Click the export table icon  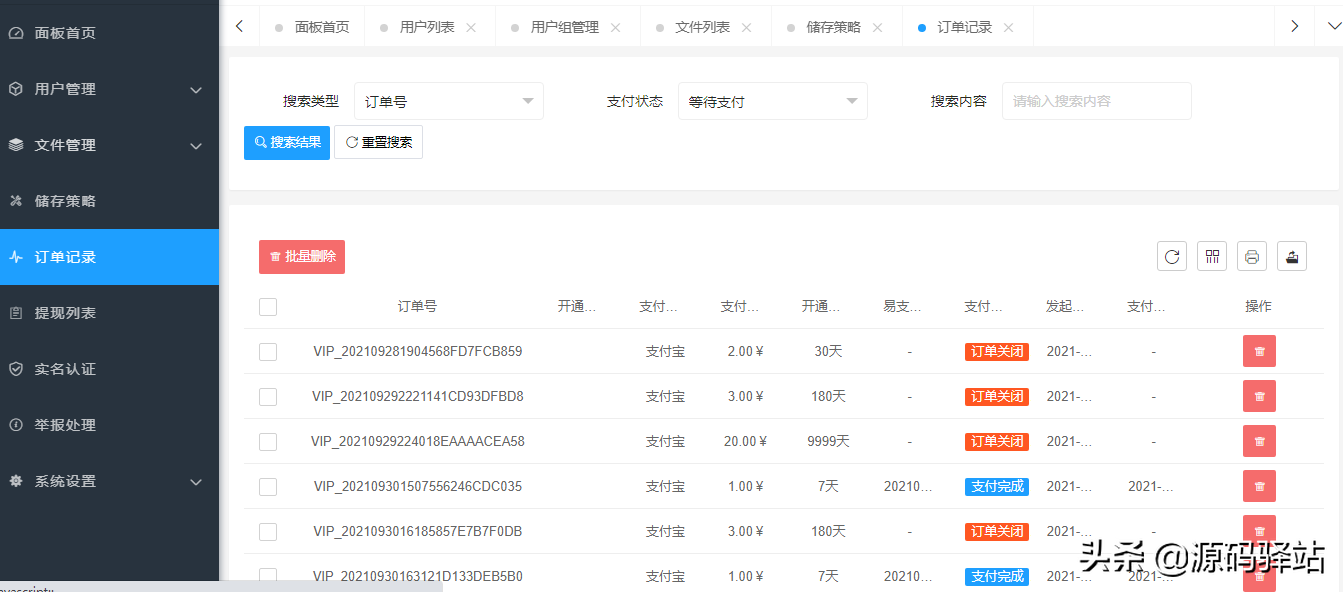tap(1292, 256)
